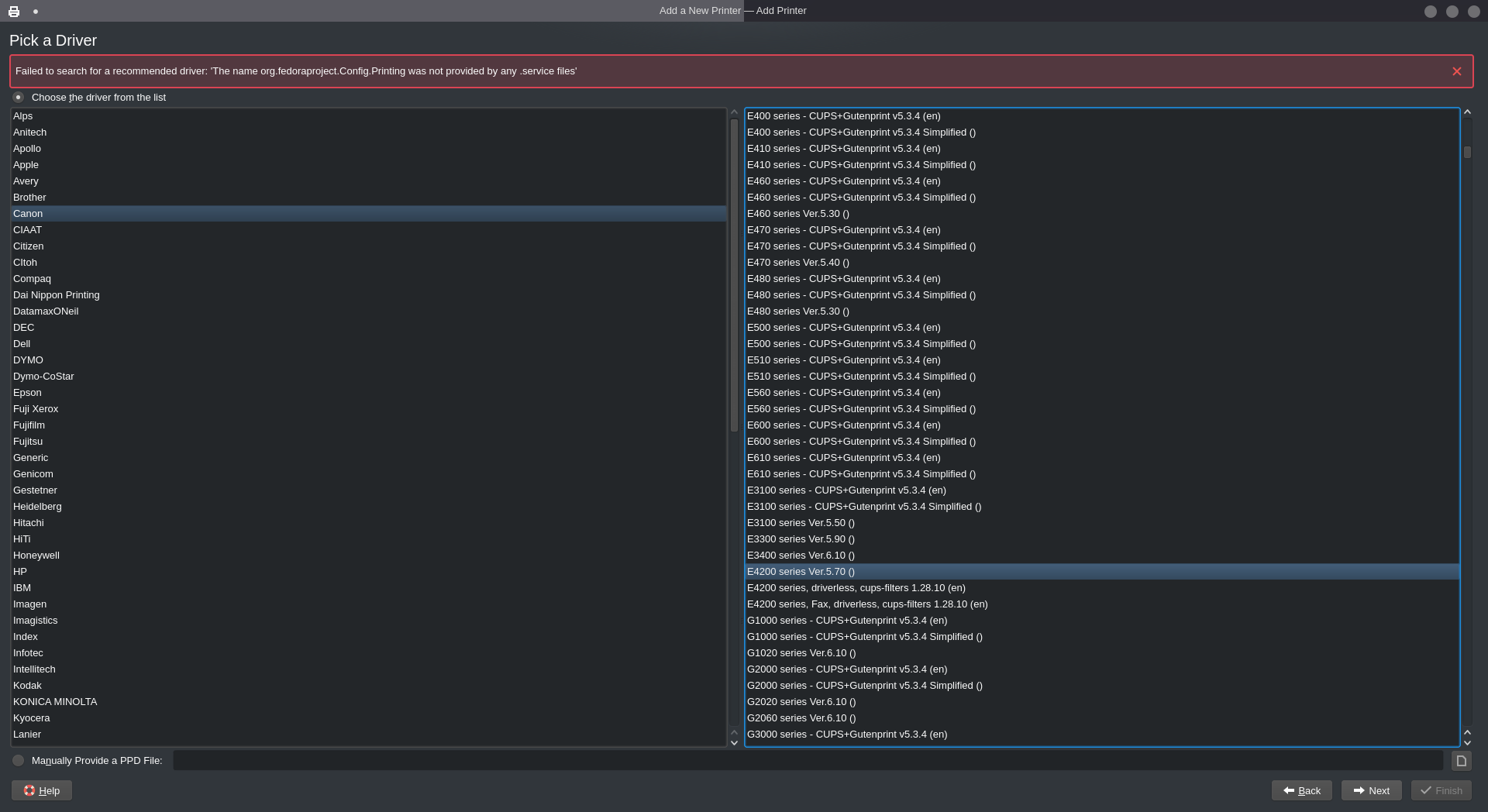Select Lanier manufacturer
The height and width of the screenshot is (812, 1488).
(x=369, y=735)
